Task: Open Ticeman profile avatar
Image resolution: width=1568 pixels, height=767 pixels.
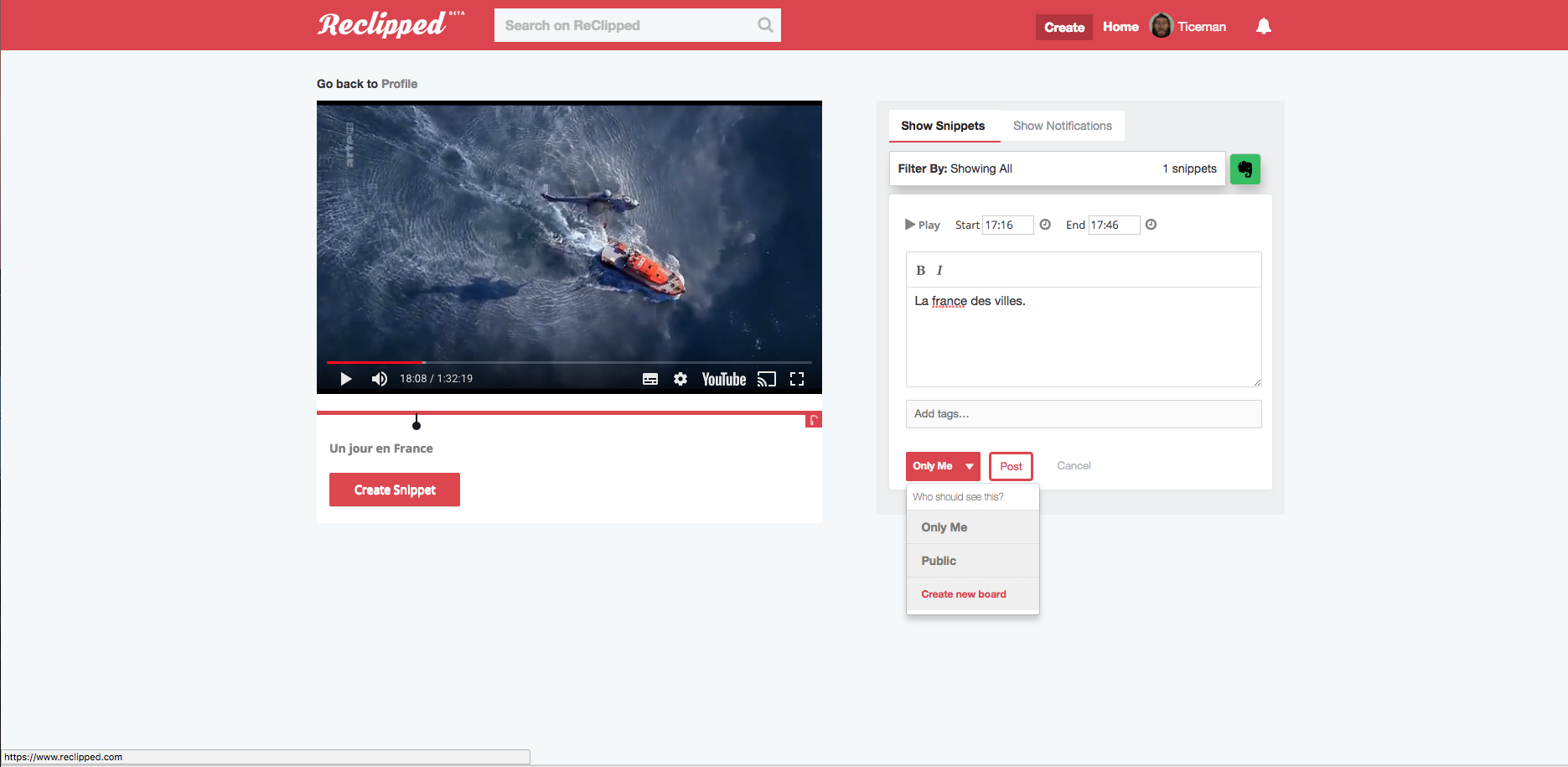Action: coord(1161,26)
